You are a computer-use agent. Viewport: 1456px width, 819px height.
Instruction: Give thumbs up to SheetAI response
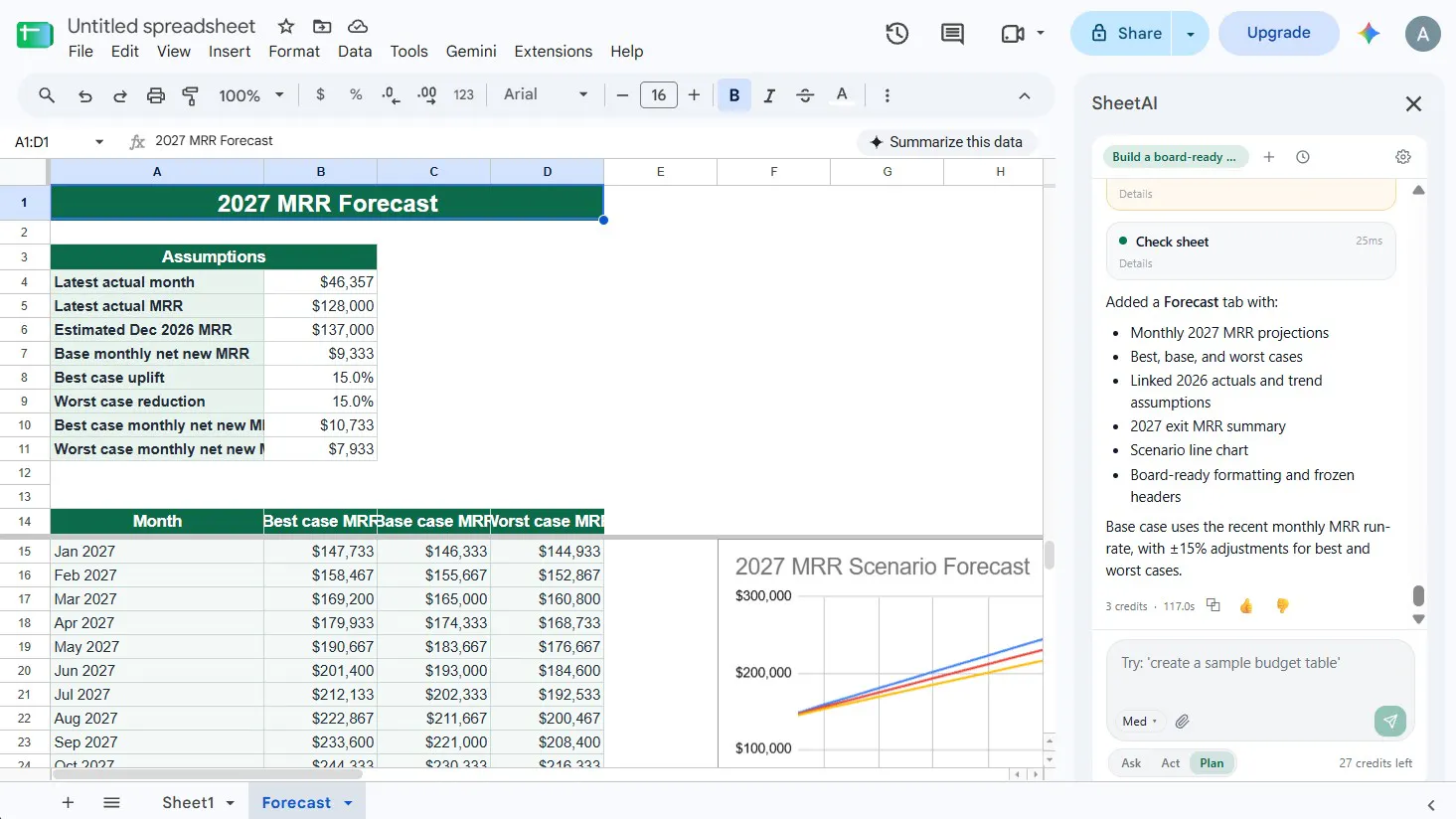click(1246, 606)
